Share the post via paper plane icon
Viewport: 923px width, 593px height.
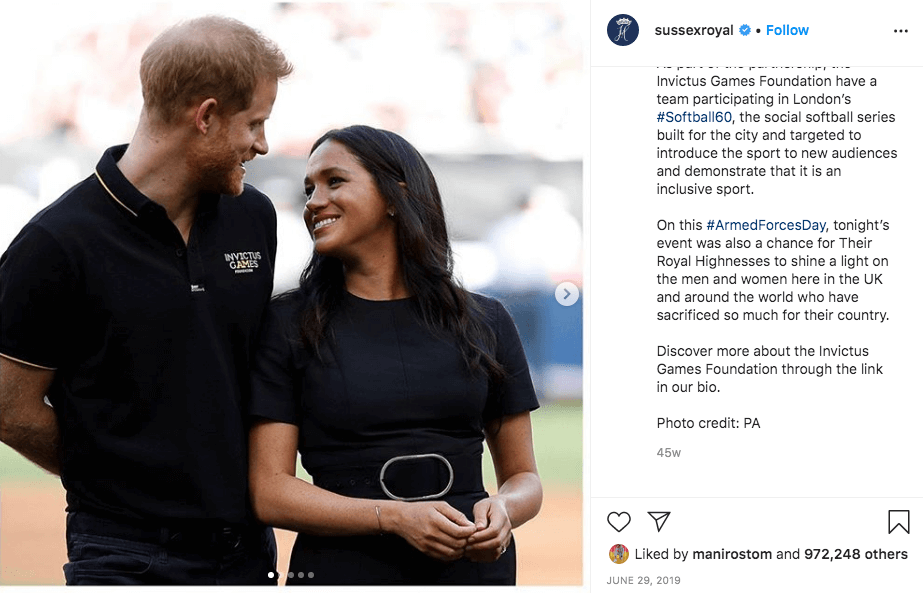pyautogui.click(x=659, y=521)
